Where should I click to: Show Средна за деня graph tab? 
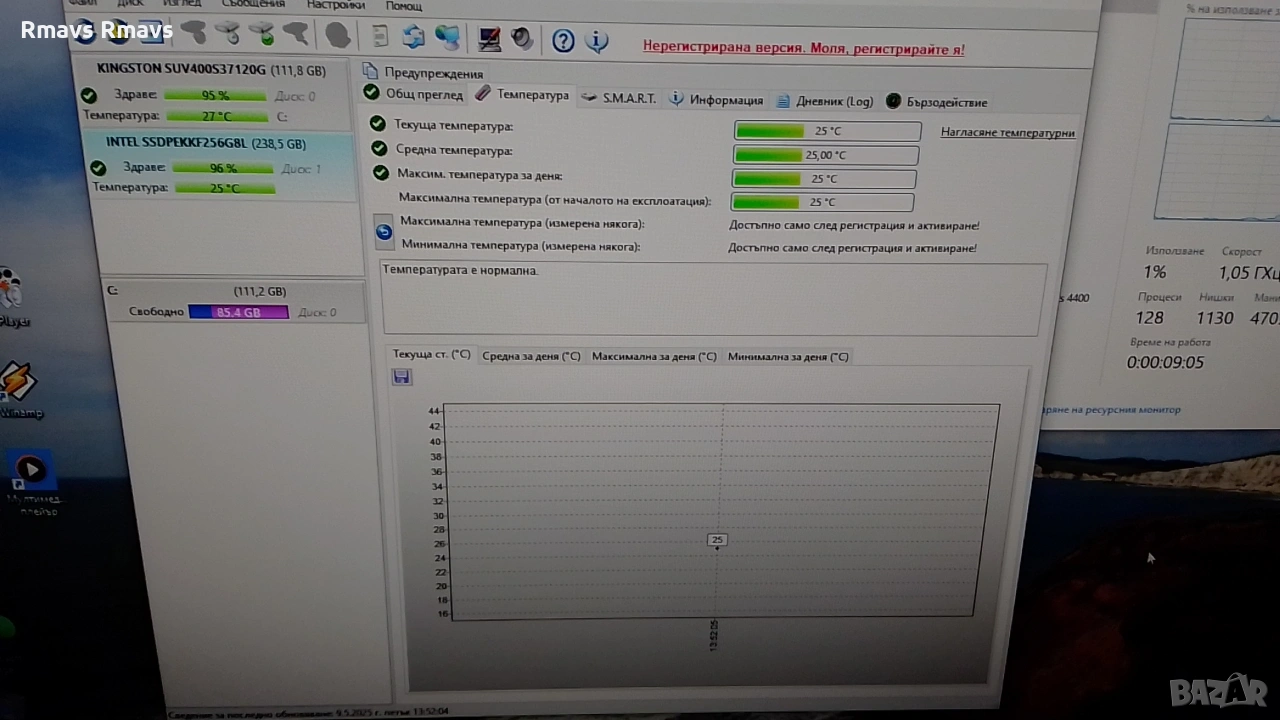[x=531, y=356]
